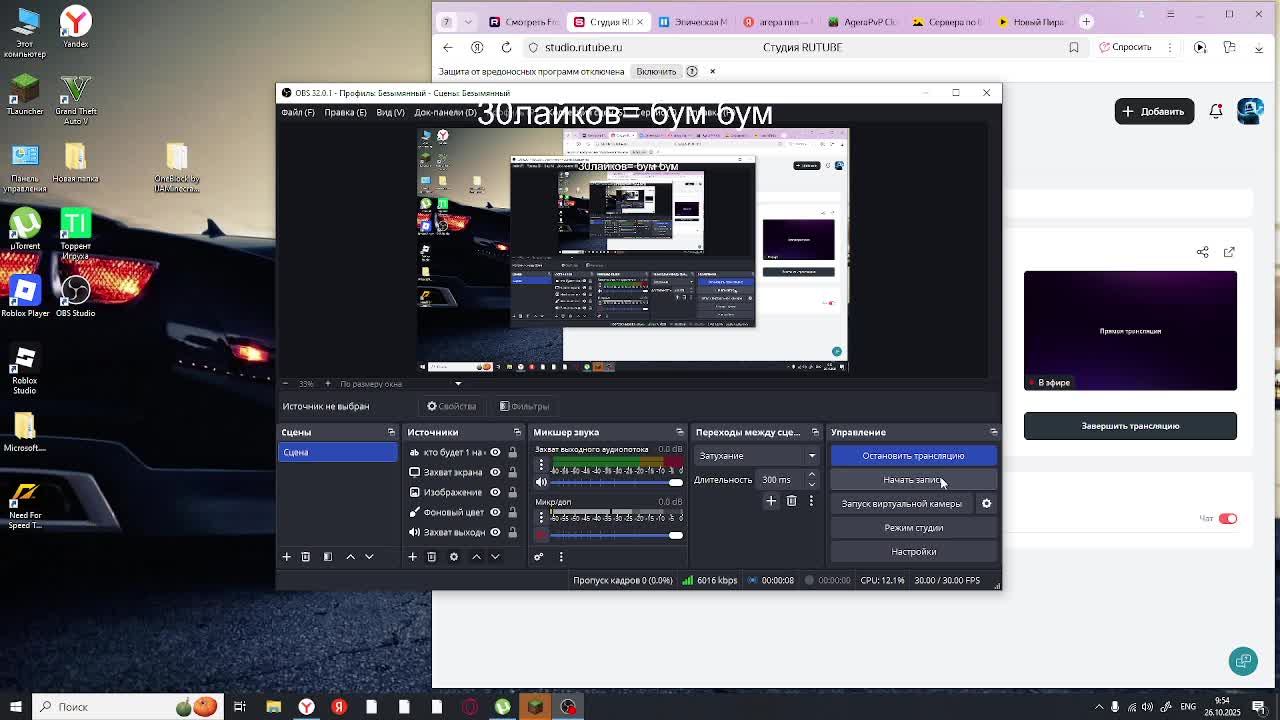This screenshot has height=720, width=1280.
Task: Mute the desktop audio capture channel
Action: click(x=542, y=482)
